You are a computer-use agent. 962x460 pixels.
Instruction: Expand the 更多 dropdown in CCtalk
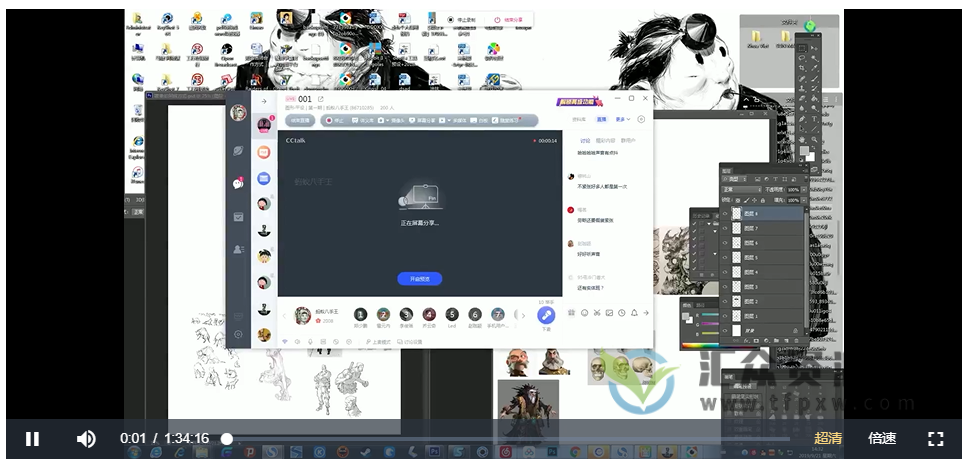pyautogui.click(x=623, y=120)
